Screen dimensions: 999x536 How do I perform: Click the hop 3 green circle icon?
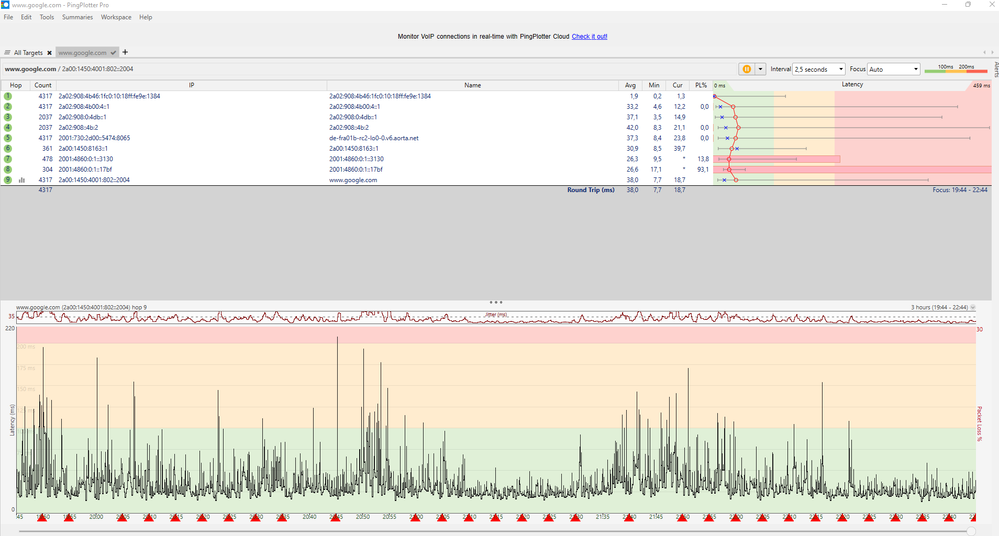coord(8,117)
